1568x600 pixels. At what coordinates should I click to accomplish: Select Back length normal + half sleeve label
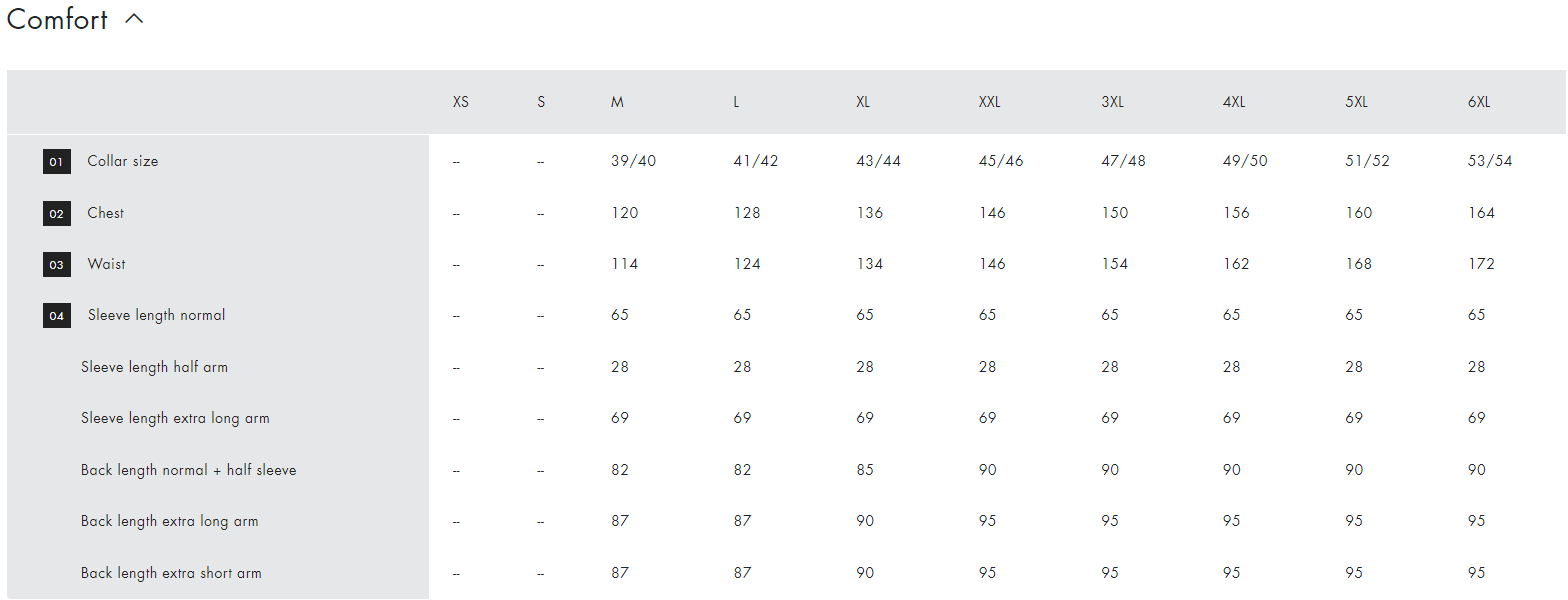tap(189, 470)
